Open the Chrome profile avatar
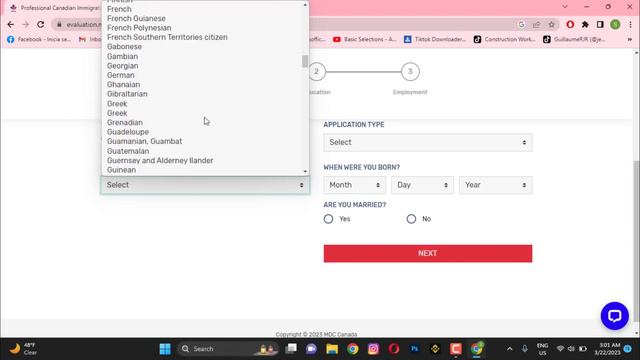 point(615,24)
